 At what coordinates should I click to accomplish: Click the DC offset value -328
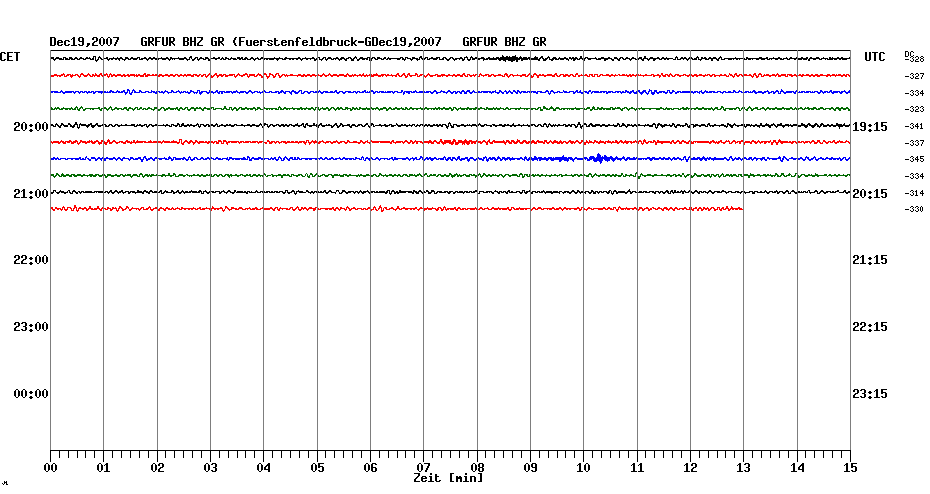pyautogui.click(x=916, y=59)
